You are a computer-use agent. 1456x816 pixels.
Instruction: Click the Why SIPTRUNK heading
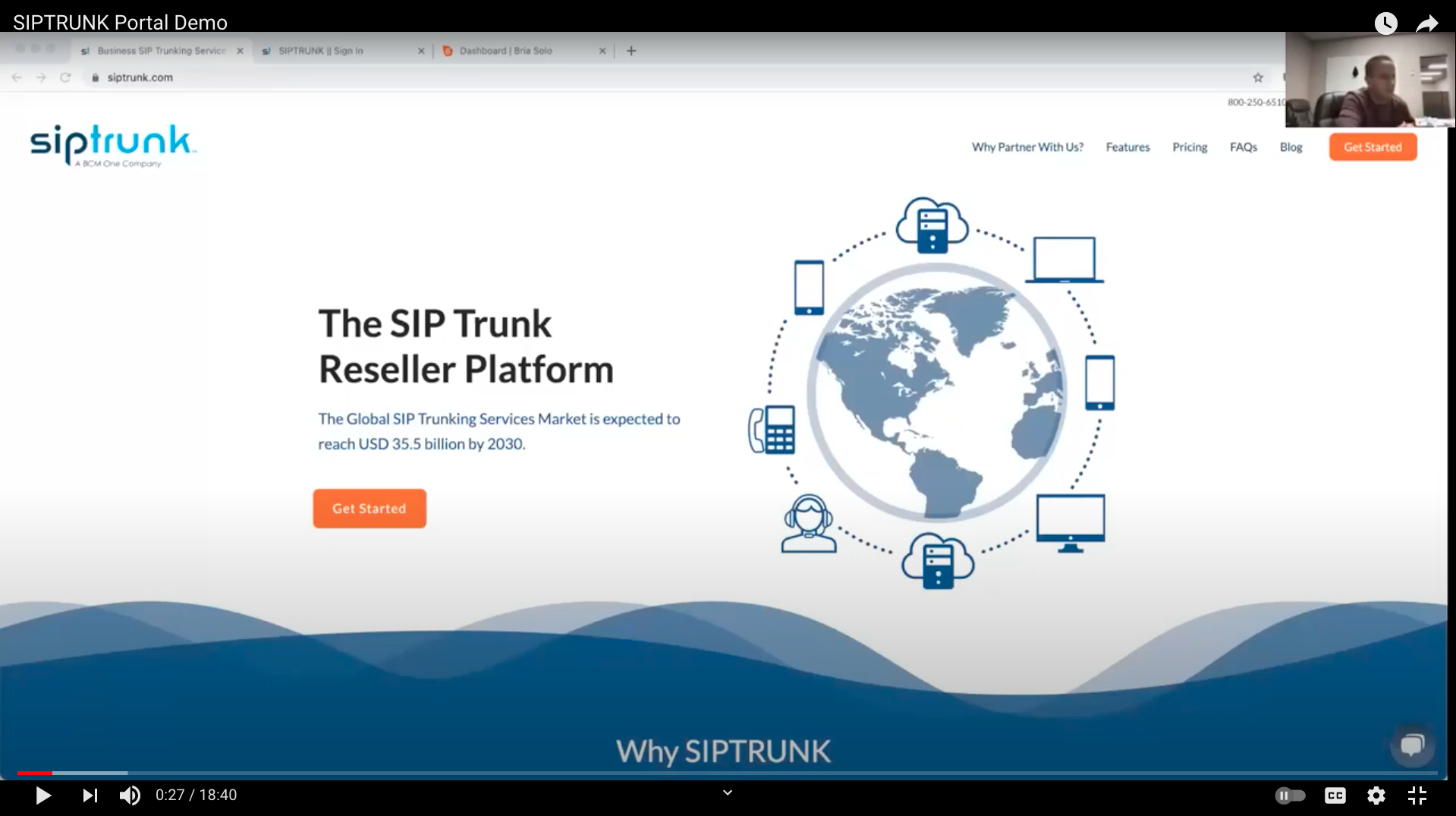coord(724,751)
